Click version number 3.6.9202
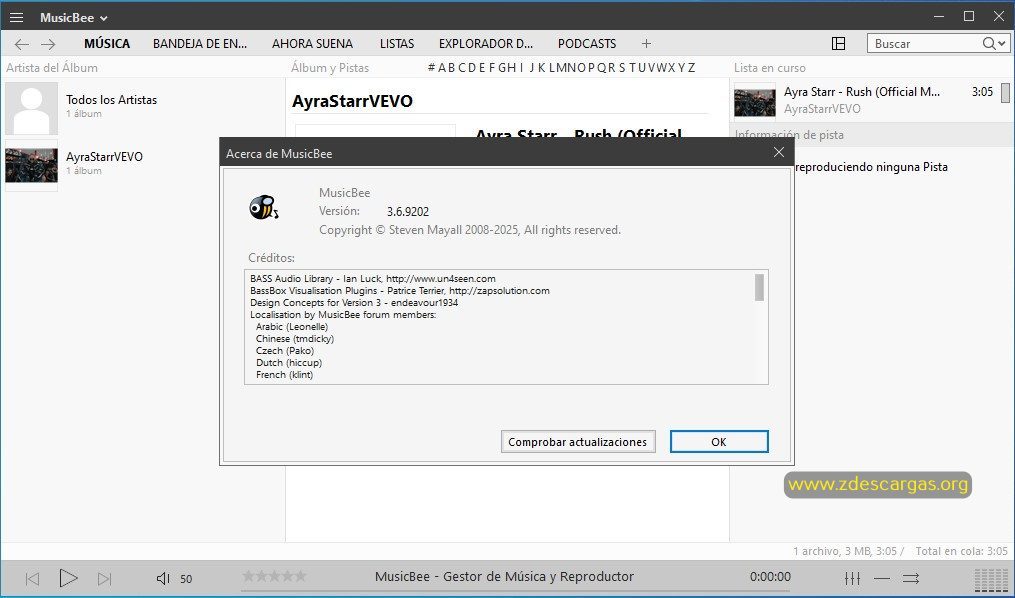1015x598 pixels. [408, 212]
